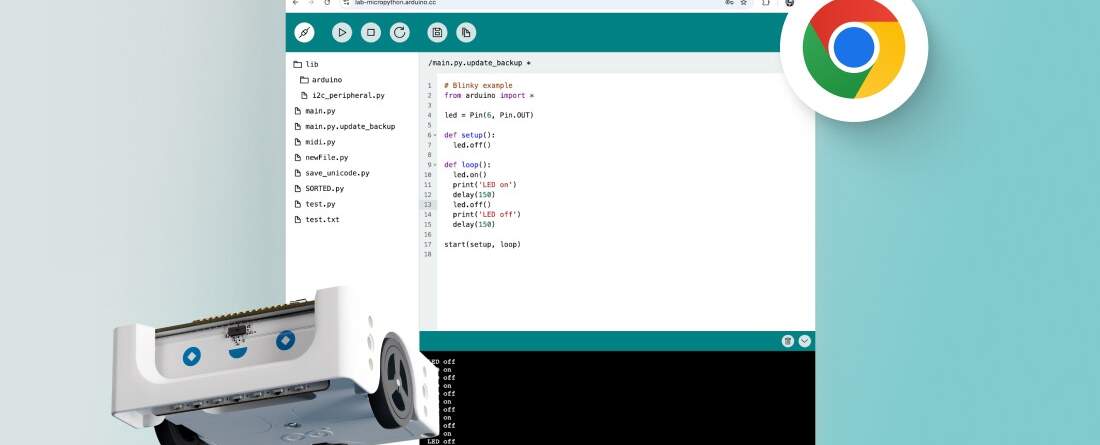Click the Connect board icon

pyautogui.click(x=304, y=33)
